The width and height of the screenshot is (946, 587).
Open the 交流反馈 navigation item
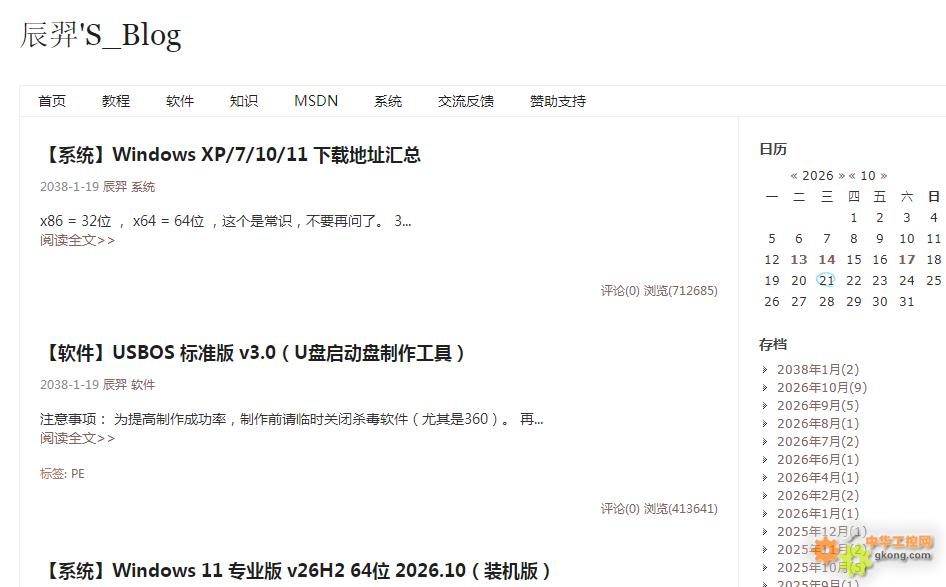(466, 101)
